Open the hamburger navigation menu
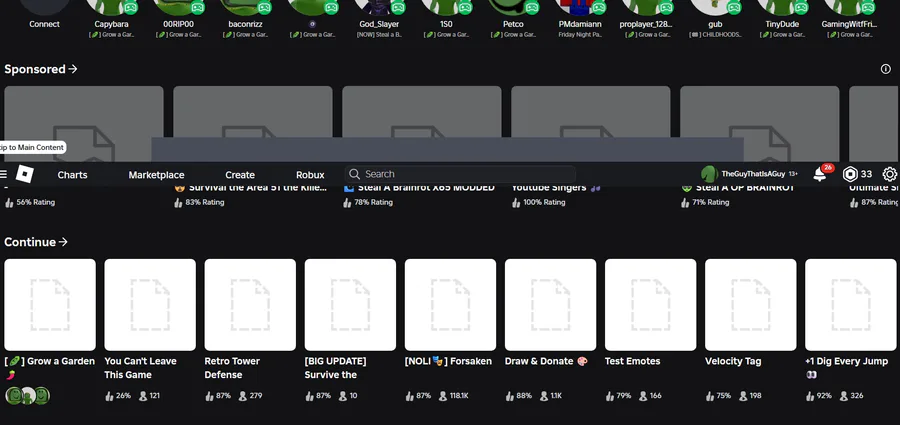 (3, 174)
